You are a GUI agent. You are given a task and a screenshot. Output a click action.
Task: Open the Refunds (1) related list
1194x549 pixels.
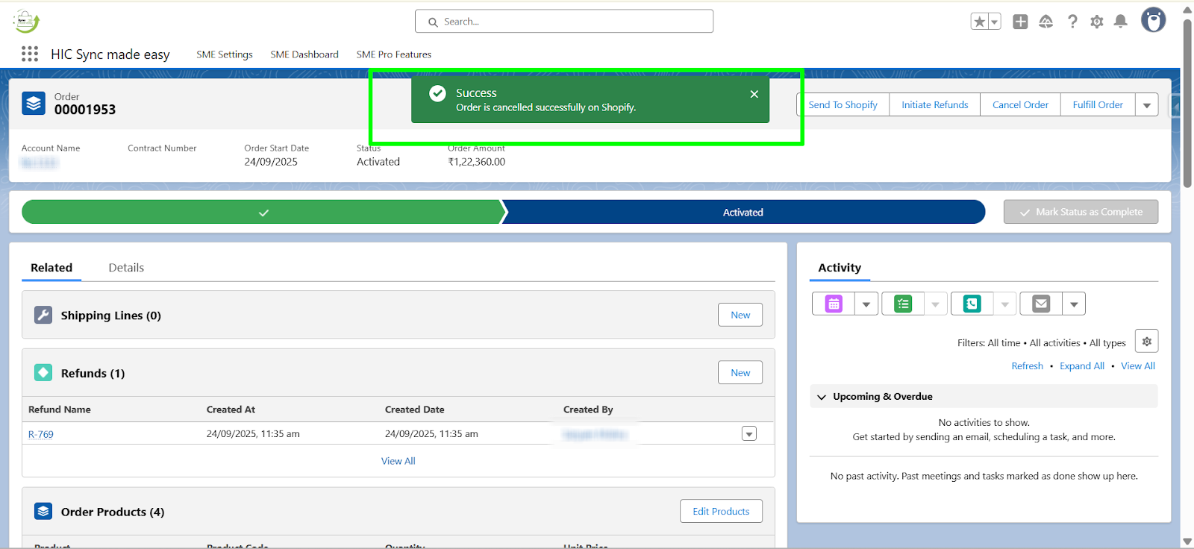tap(93, 373)
